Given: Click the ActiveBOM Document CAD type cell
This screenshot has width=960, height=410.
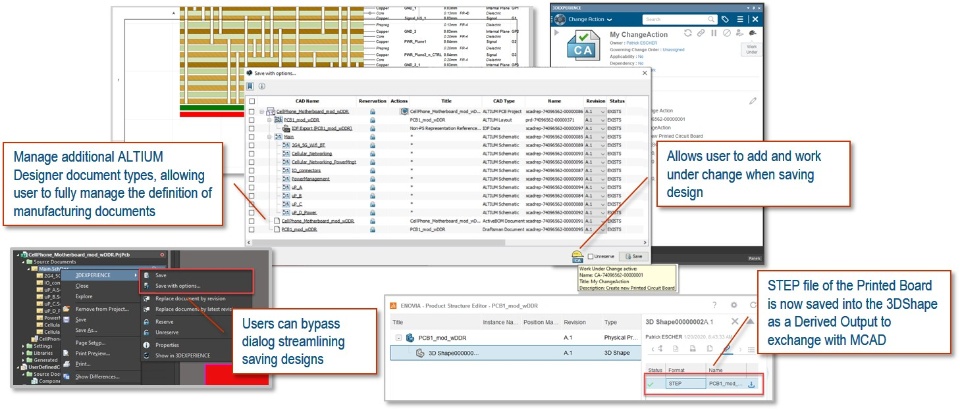Looking at the screenshot, I should [x=503, y=220].
